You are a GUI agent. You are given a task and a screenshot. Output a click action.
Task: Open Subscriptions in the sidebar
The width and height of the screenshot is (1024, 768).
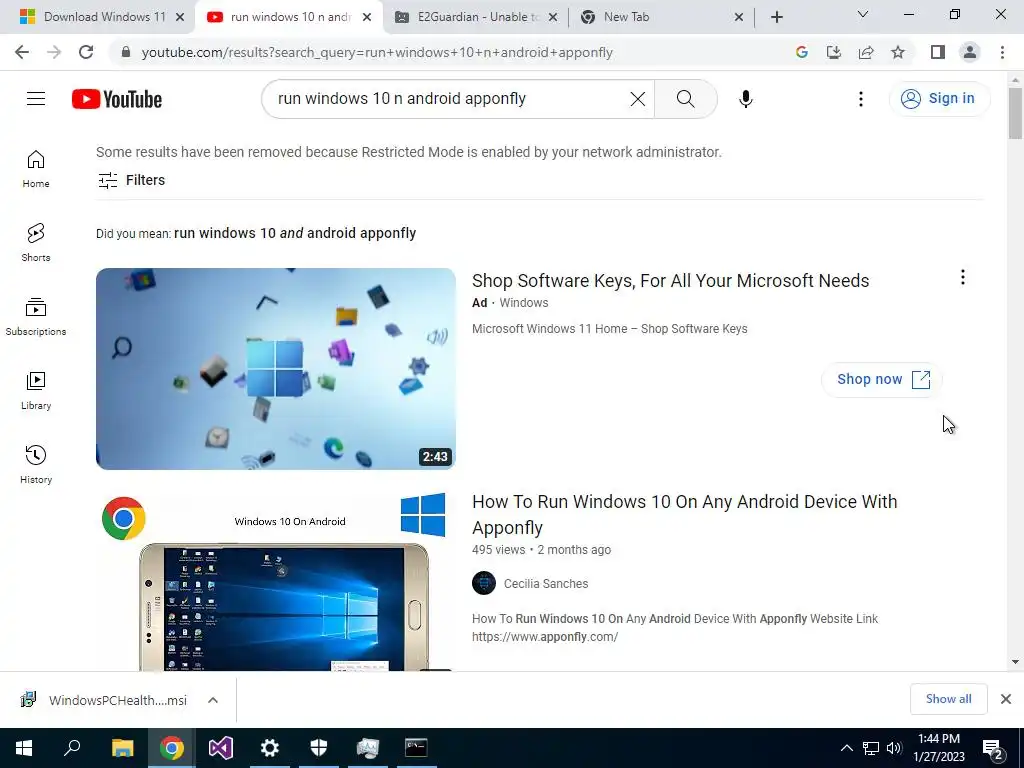pyautogui.click(x=36, y=317)
